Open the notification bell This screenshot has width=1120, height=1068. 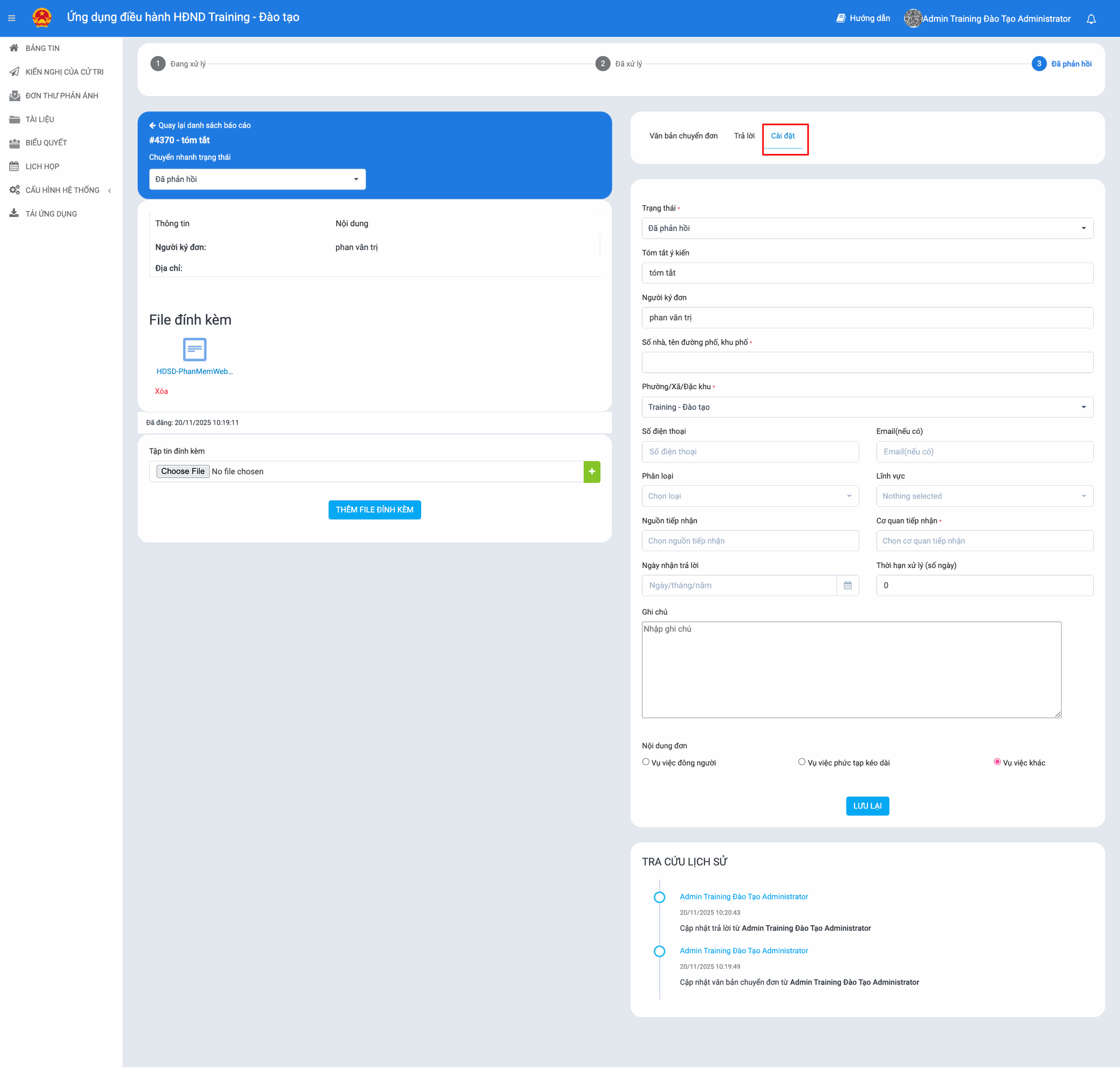click(1091, 19)
